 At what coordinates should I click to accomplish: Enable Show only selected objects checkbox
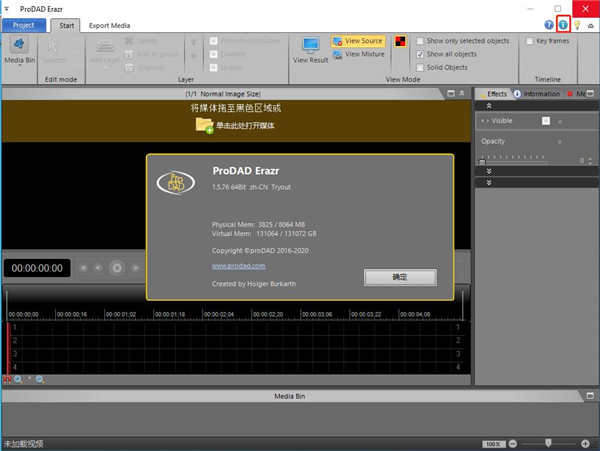pyautogui.click(x=419, y=41)
